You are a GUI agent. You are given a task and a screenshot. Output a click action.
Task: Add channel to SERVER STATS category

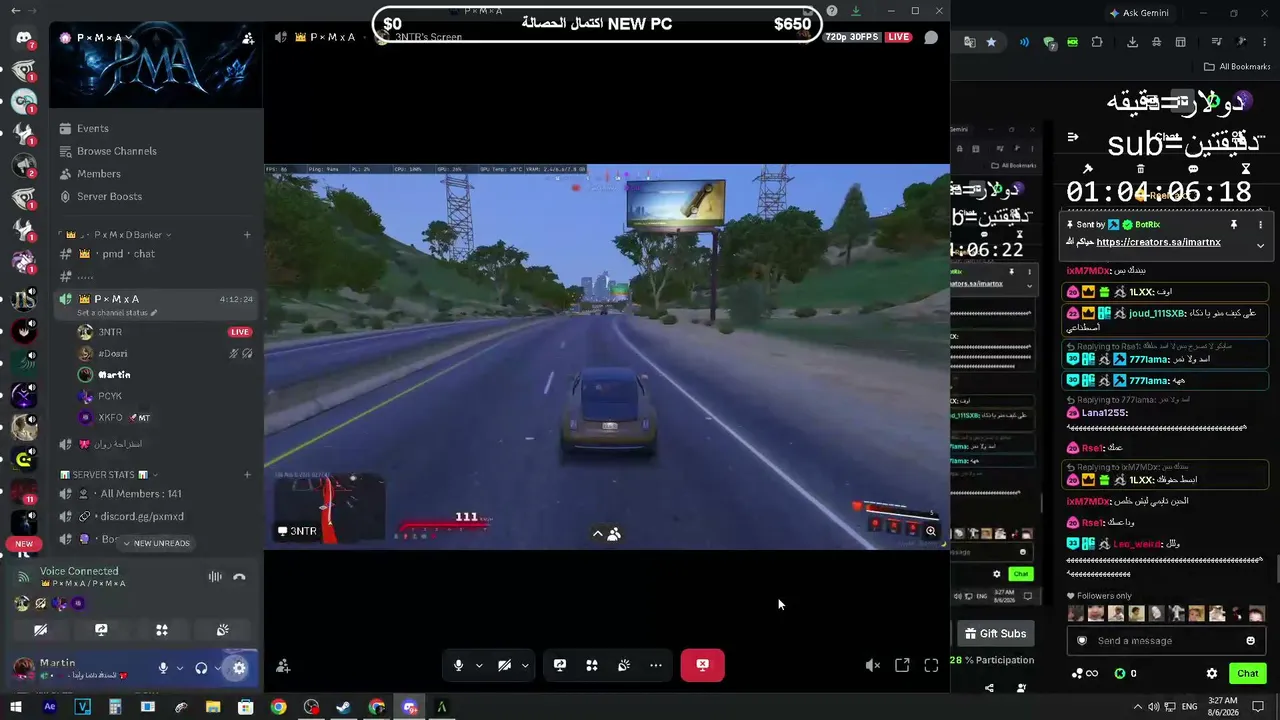(247, 475)
